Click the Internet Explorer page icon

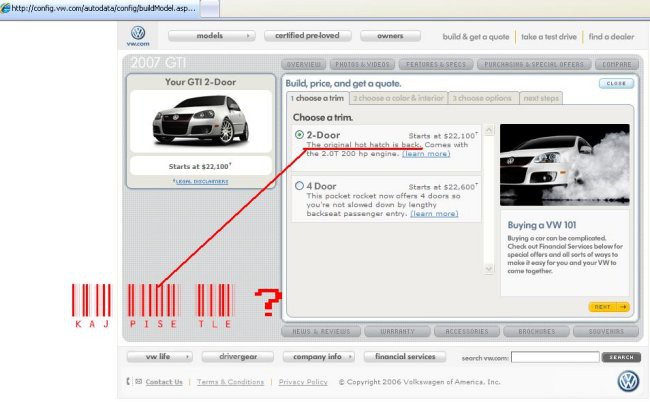5,8
